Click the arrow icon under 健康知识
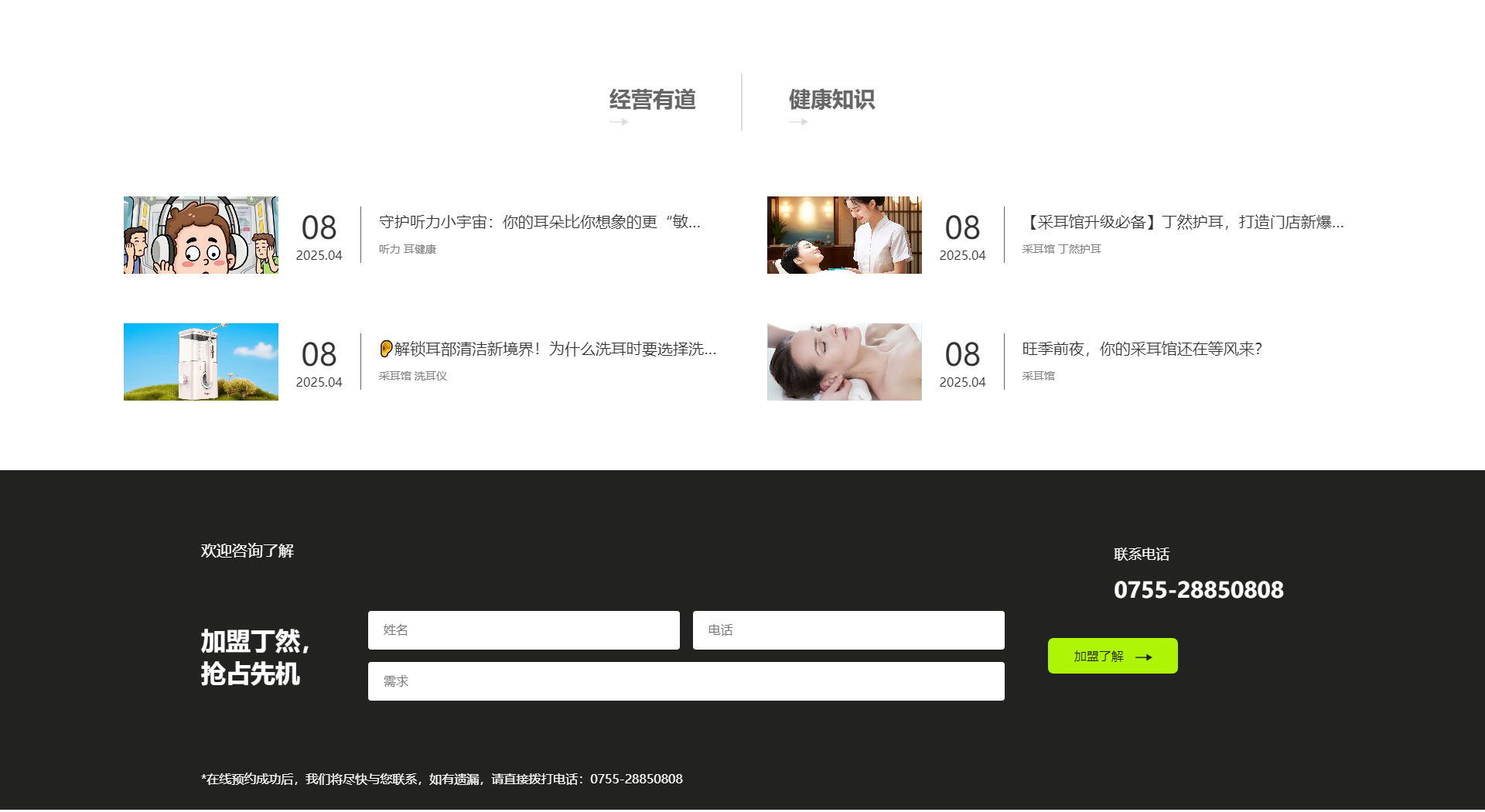The height and width of the screenshot is (812, 1485). [x=798, y=122]
